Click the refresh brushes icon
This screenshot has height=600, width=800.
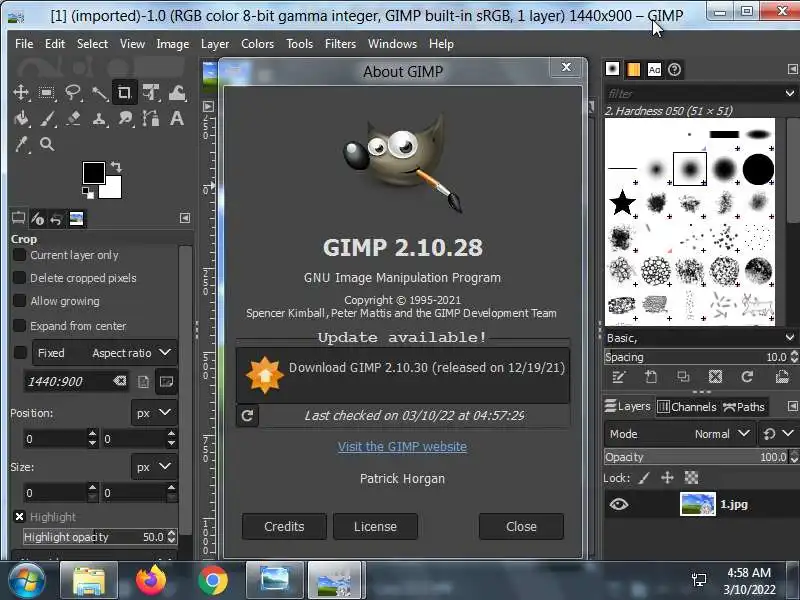[x=747, y=377]
